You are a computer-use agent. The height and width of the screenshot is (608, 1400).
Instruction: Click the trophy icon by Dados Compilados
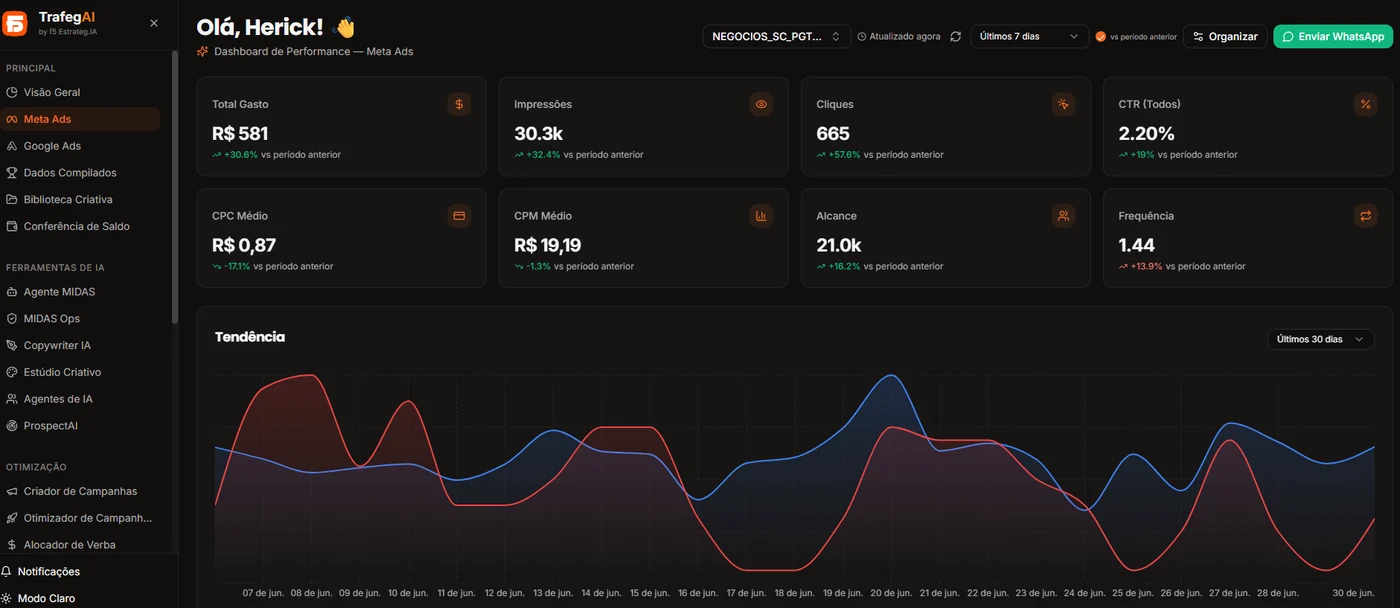[x=12, y=173]
